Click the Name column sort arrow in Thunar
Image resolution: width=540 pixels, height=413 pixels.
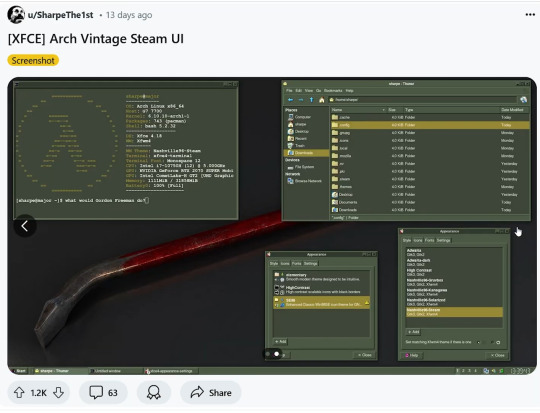(384, 110)
